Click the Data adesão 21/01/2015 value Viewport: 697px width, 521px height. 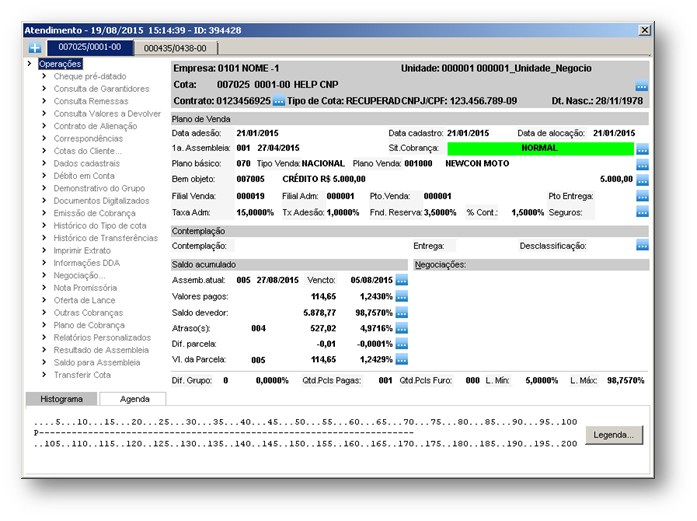pyautogui.click(x=257, y=133)
